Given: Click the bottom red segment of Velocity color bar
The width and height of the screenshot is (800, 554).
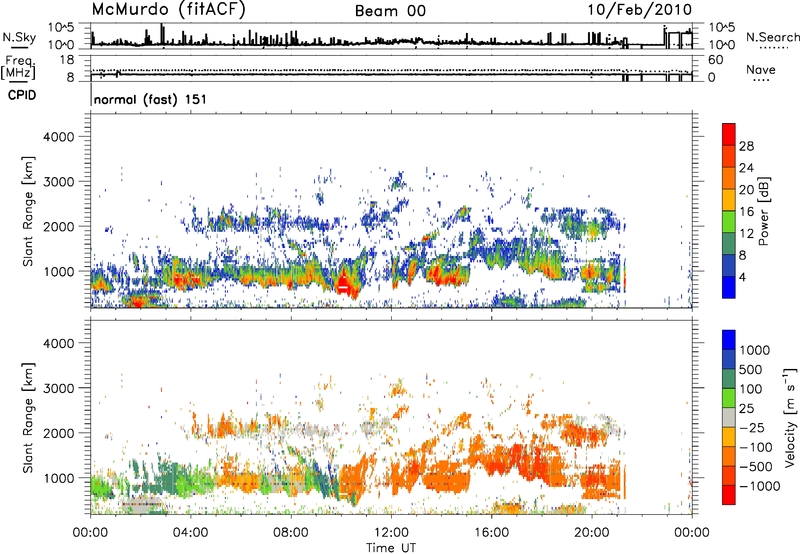Looking at the screenshot, I should [729, 495].
